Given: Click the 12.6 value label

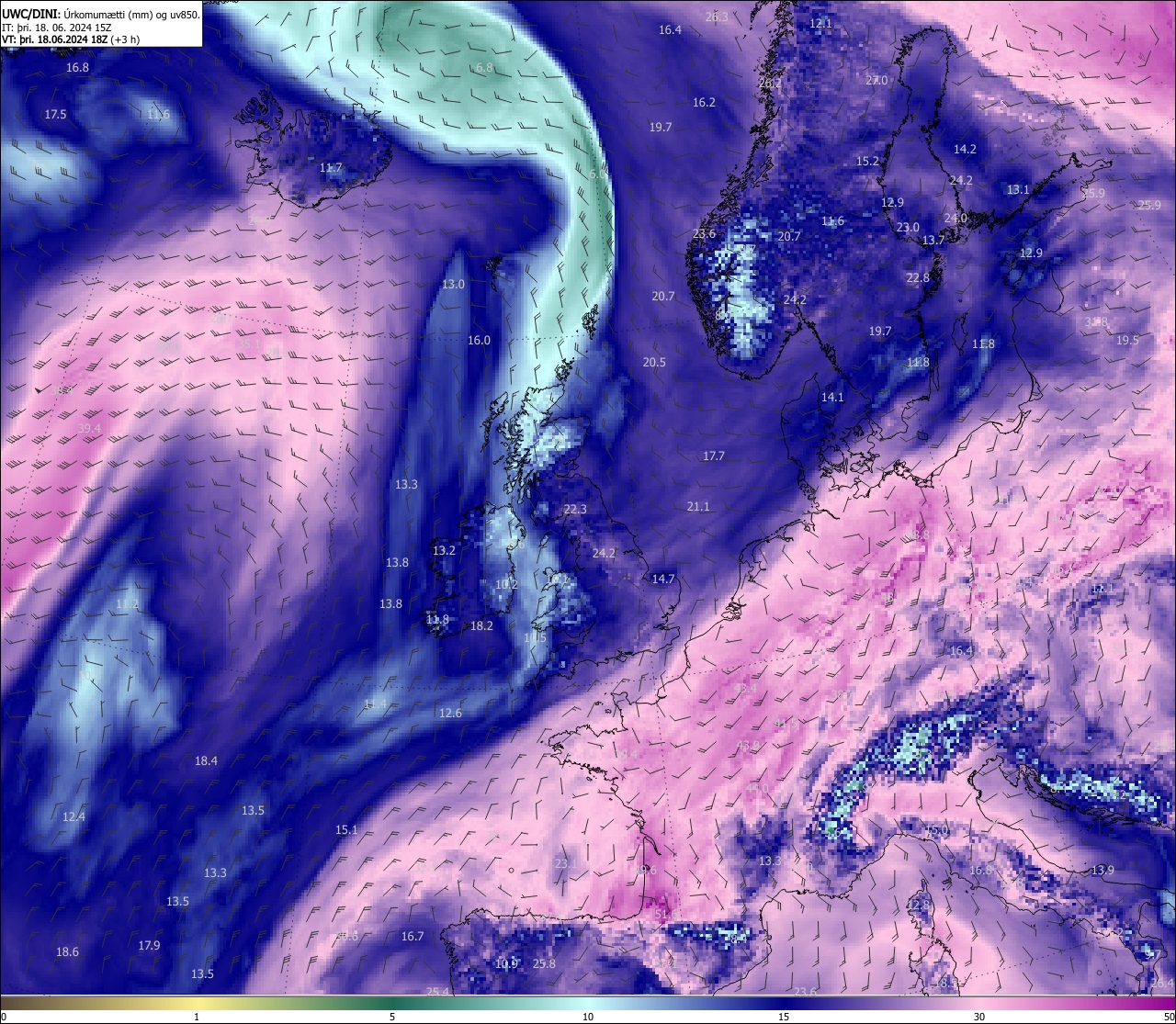Looking at the screenshot, I should tap(450, 714).
